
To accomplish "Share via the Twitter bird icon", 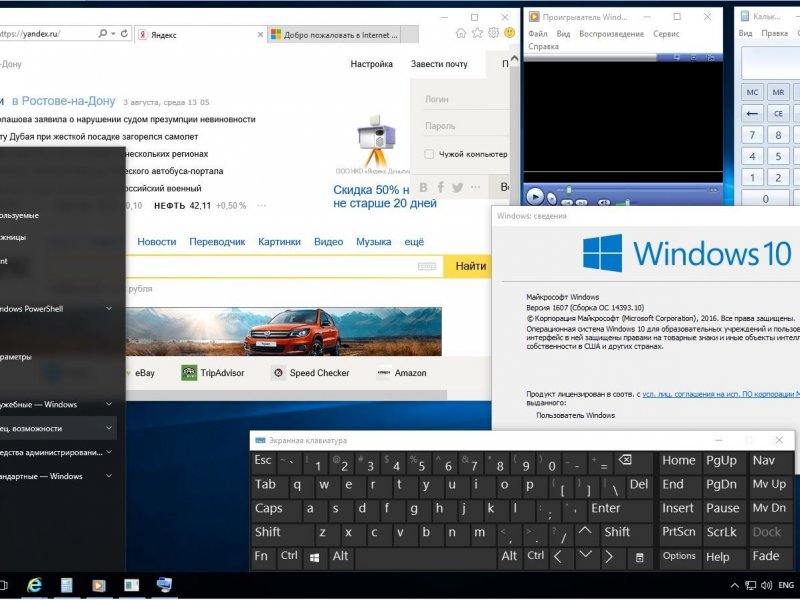I will point(458,187).
